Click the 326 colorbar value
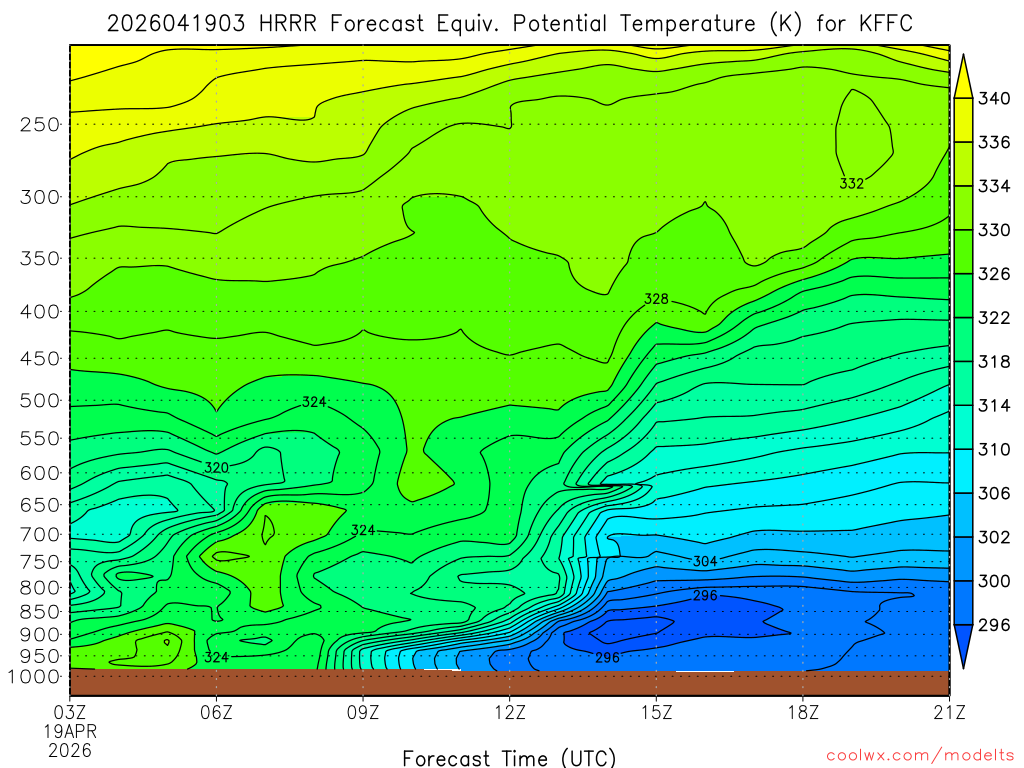The width and height of the screenshot is (1024, 768). (994, 274)
